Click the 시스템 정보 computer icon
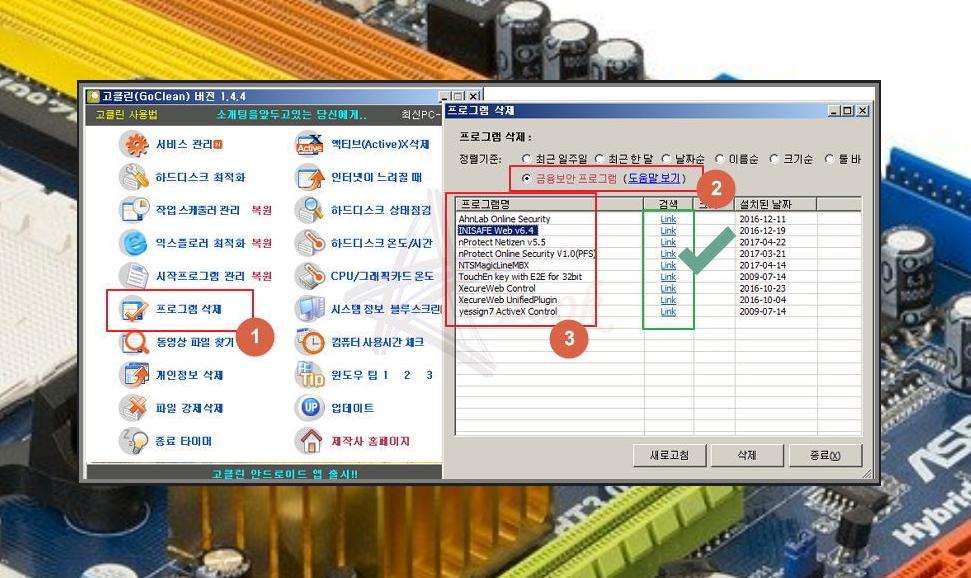The image size is (971, 578). [x=310, y=309]
